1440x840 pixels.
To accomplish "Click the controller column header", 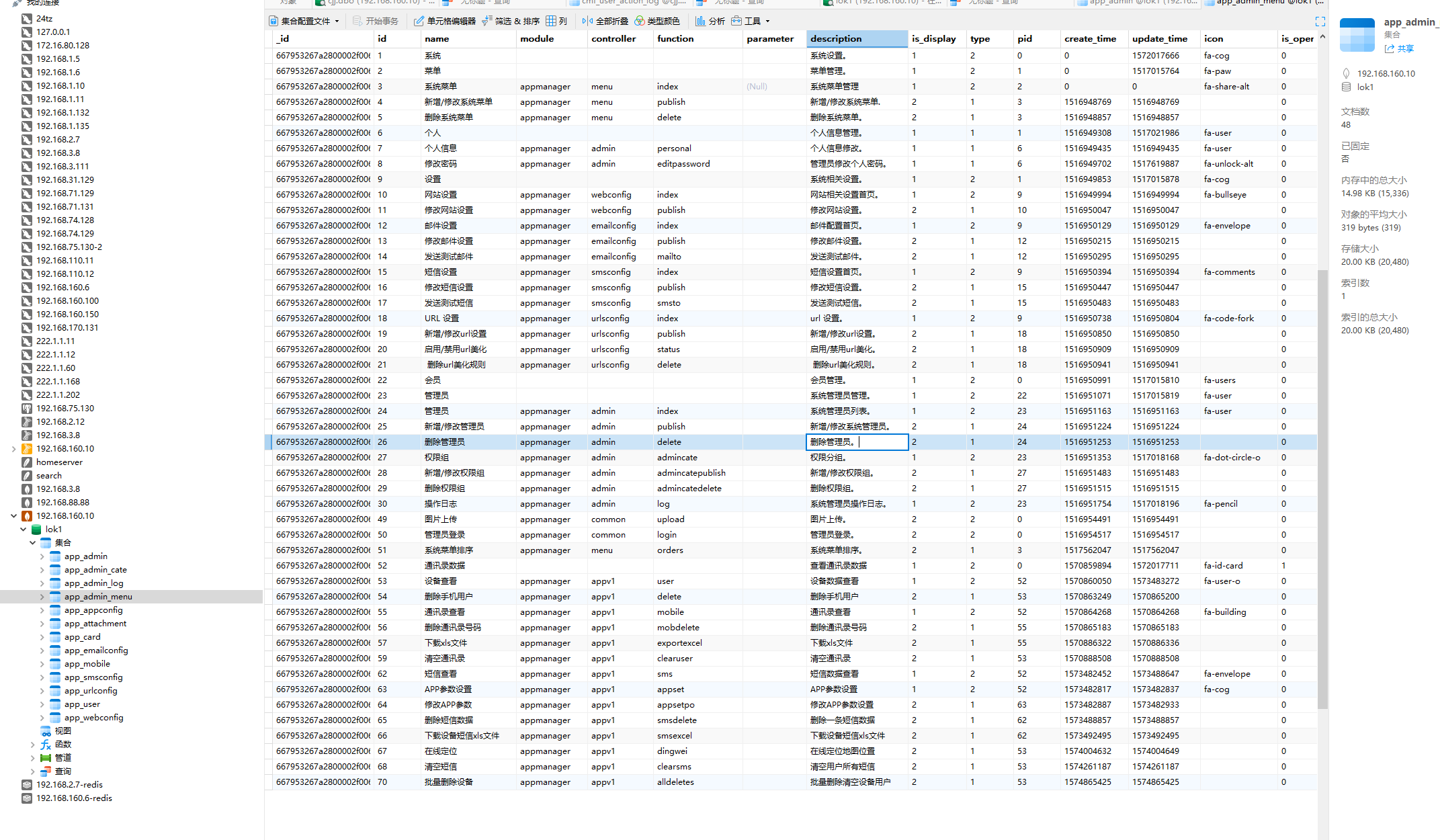I will tap(620, 39).
